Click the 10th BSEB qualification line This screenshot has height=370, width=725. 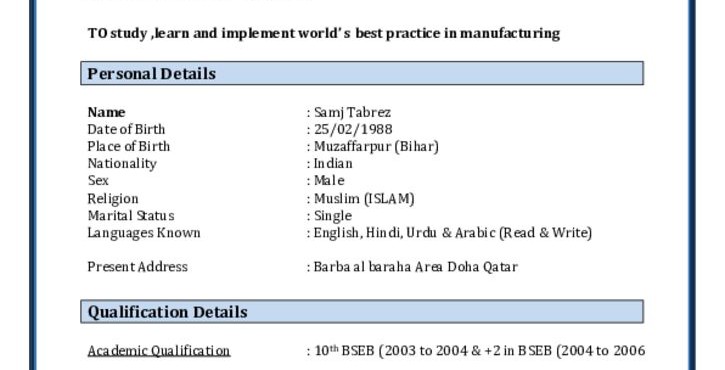coord(479,351)
